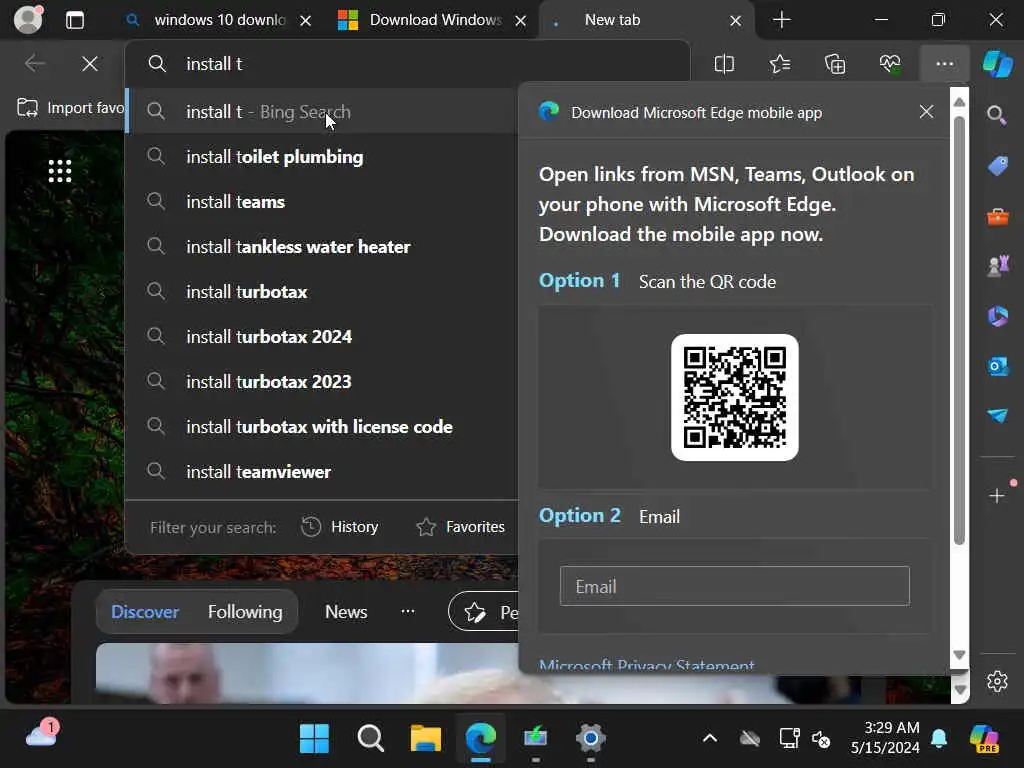
Task: Go back with the back arrow
Action: coord(34,64)
